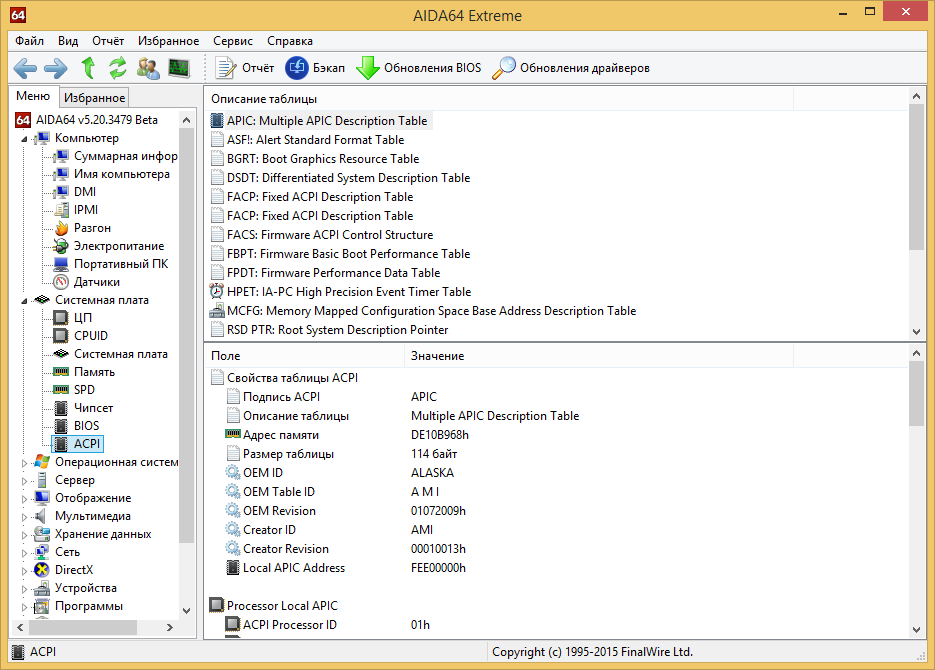This screenshot has height=670, width=935.
Task: Select the CPUID tree item
Action: [x=91, y=336]
